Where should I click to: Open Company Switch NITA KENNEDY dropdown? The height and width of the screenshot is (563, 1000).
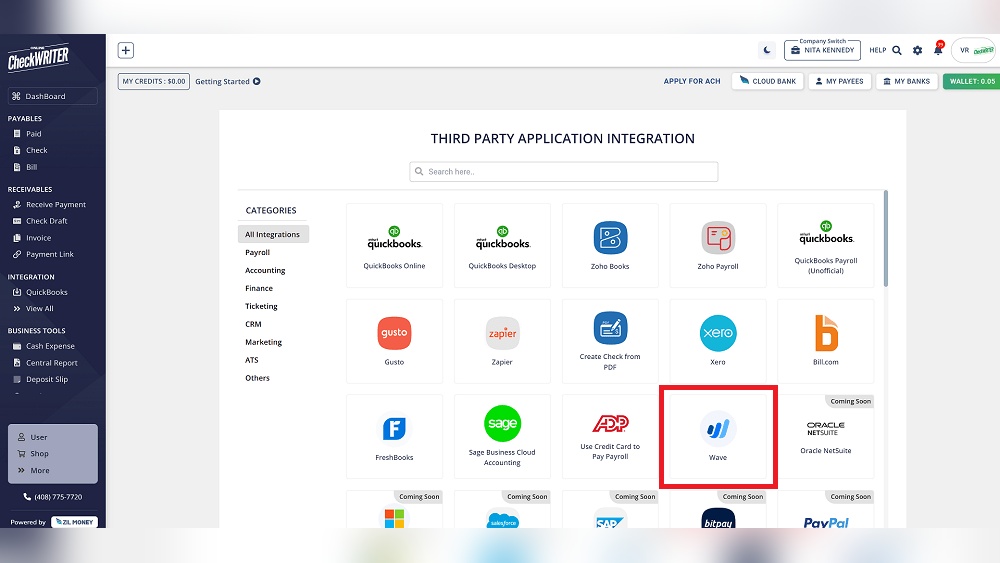tap(822, 50)
